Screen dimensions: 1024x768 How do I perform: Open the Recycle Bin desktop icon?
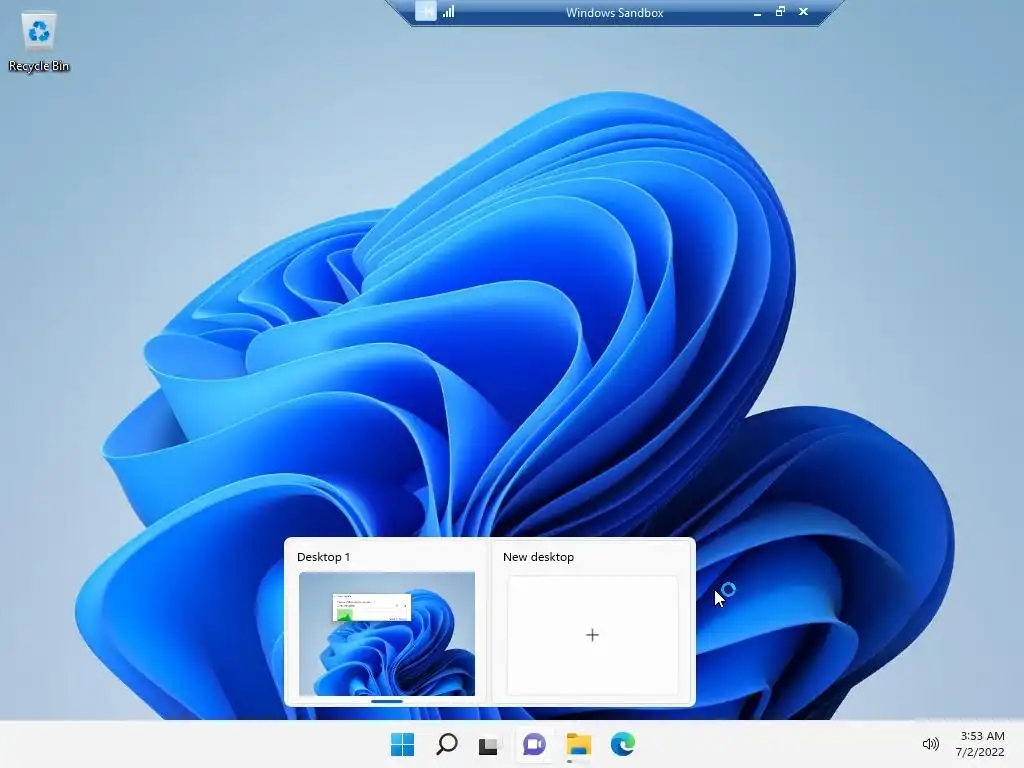coord(39,42)
